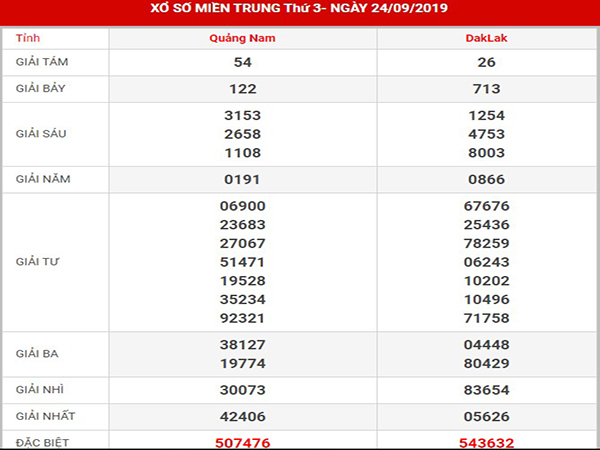Select the GIẢI TƯ row label

38,260
